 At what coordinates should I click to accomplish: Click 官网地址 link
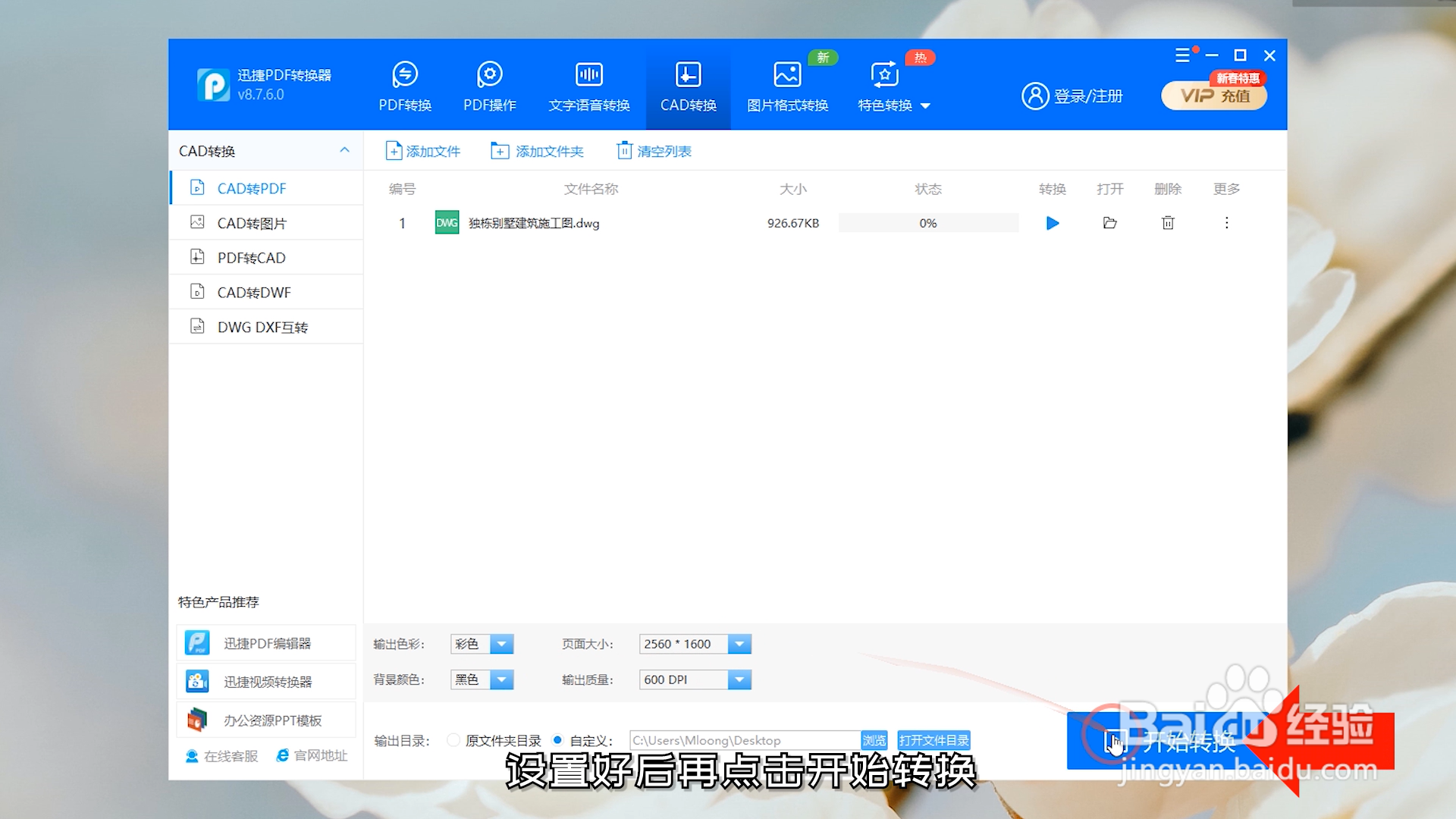click(x=312, y=755)
